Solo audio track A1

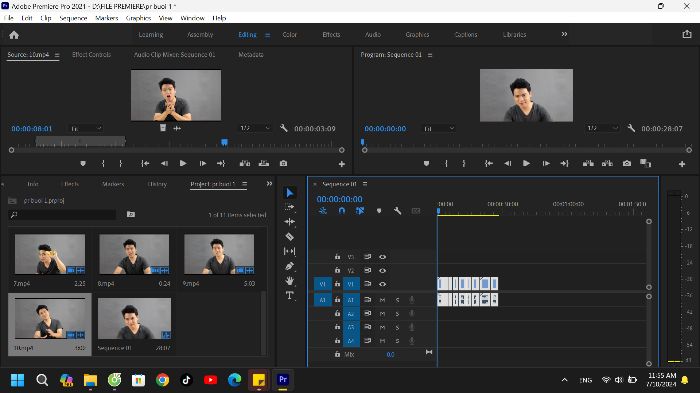397,300
